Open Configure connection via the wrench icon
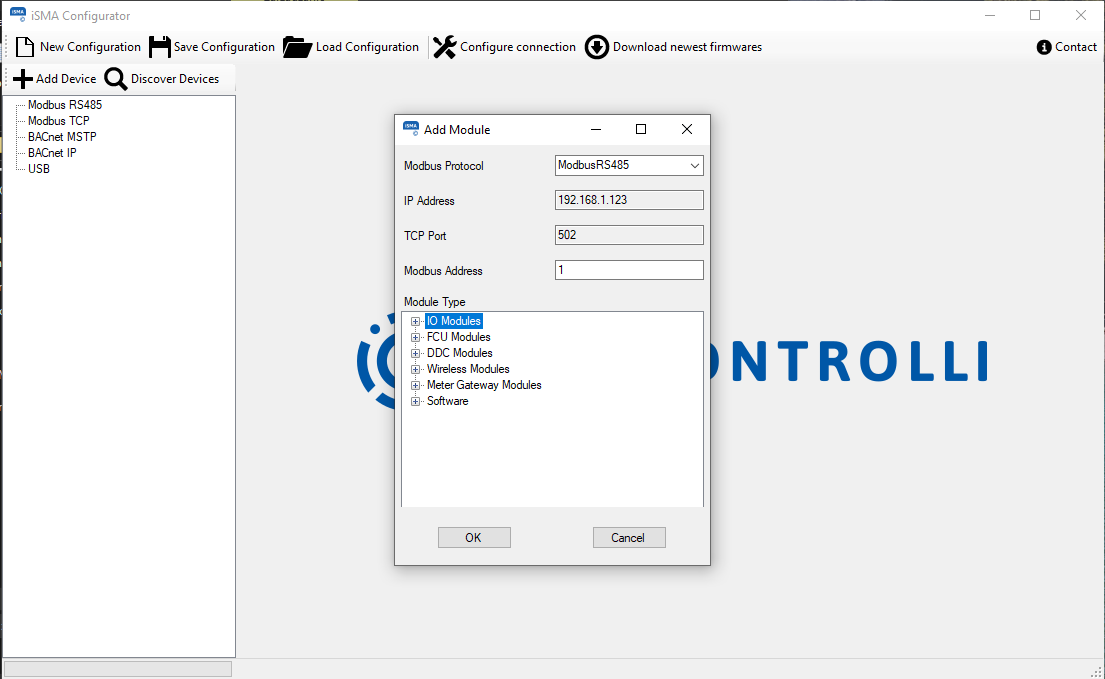The height and width of the screenshot is (679, 1105). tap(443, 47)
